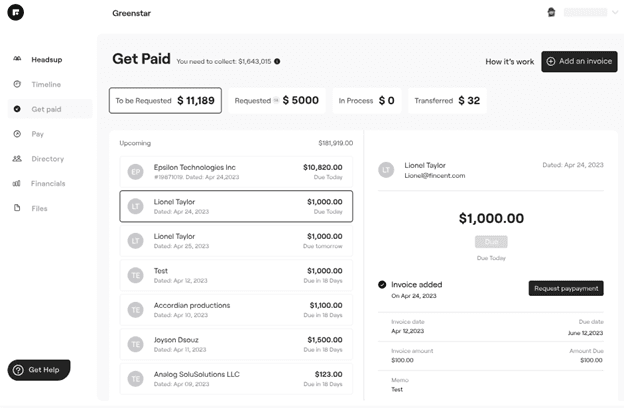Expand the account dropdown chevron

click(x=615, y=12)
